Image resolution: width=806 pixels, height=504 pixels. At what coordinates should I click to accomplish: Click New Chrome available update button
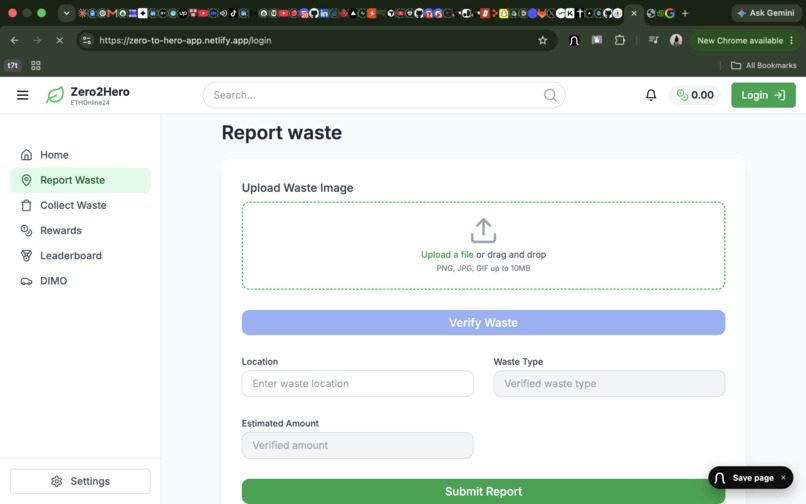[745, 40]
